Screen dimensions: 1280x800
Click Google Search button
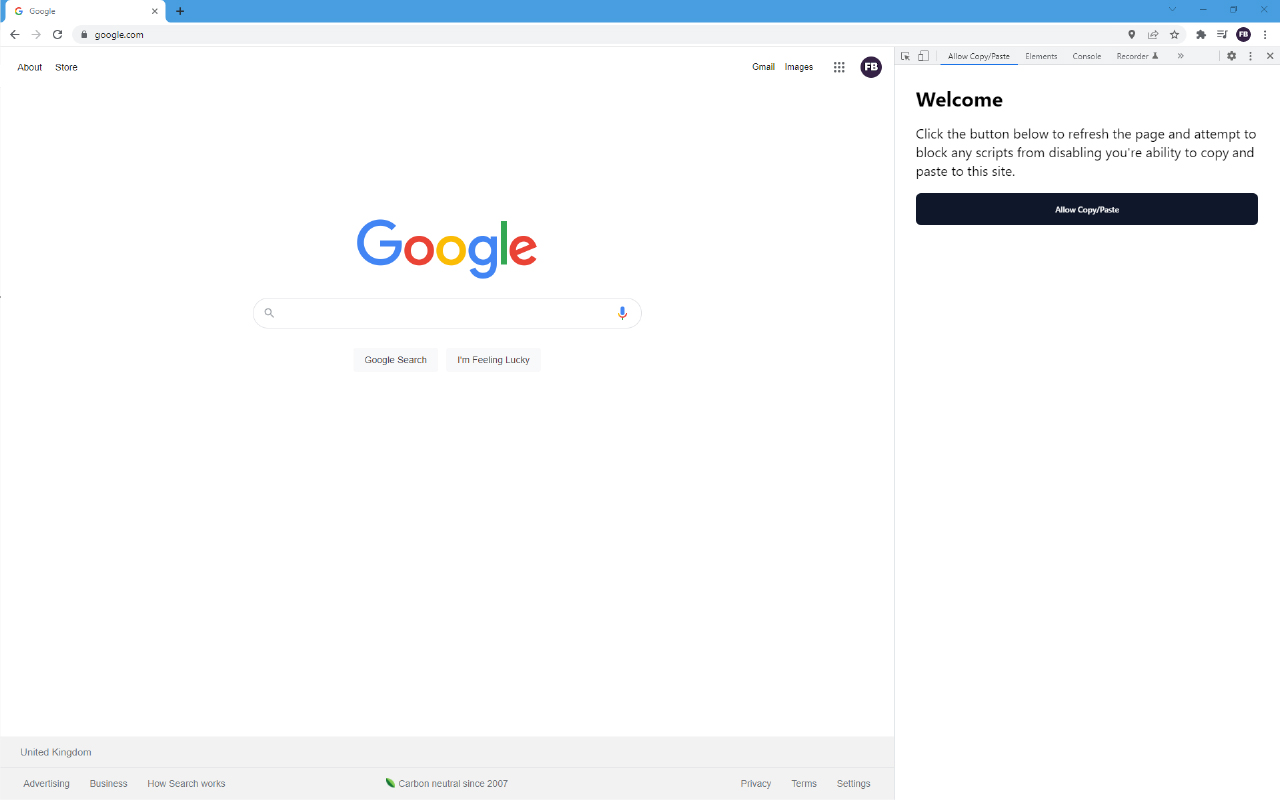tap(396, 360)
